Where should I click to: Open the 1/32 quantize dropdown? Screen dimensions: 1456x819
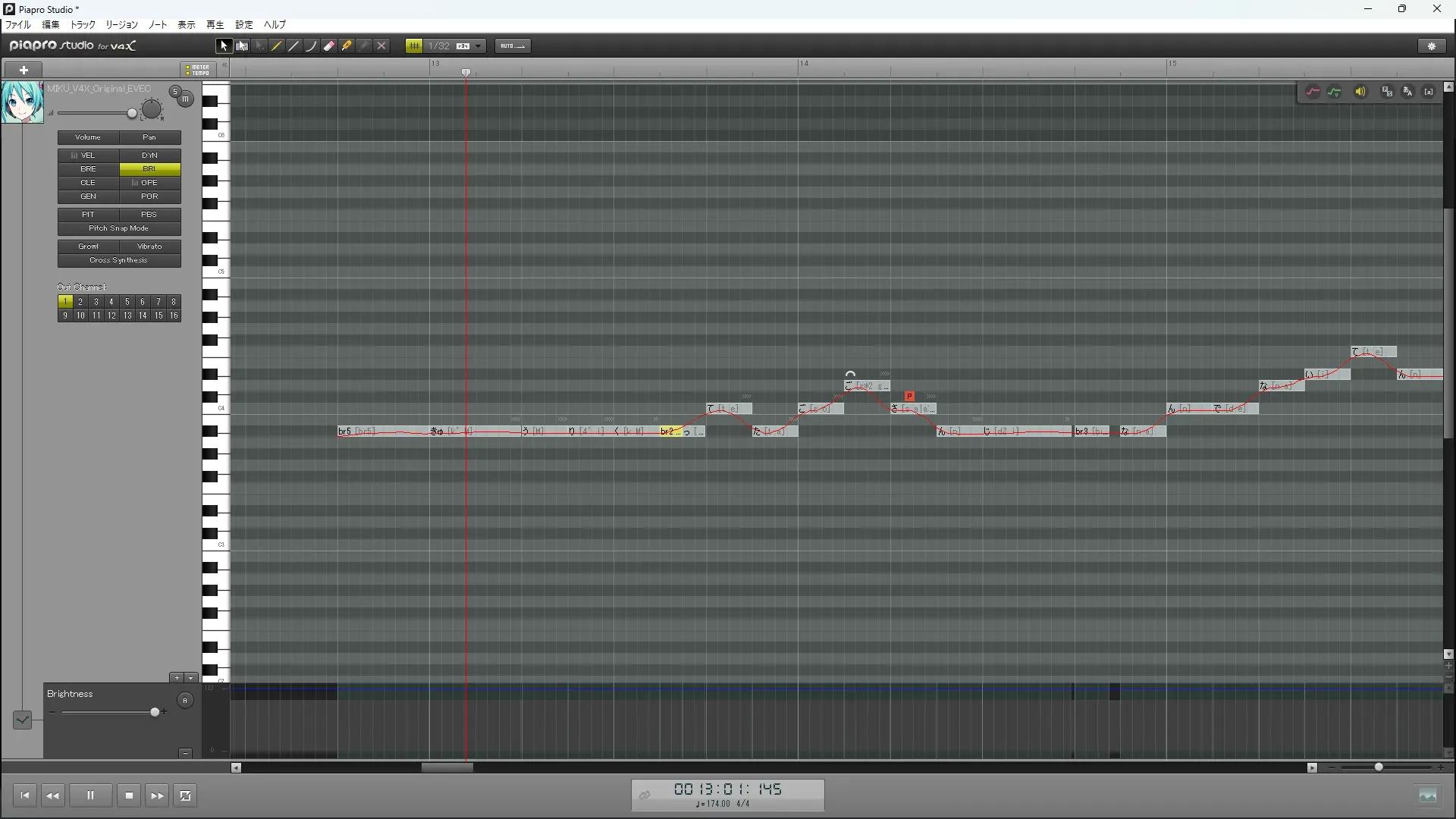tap(479, 46)
